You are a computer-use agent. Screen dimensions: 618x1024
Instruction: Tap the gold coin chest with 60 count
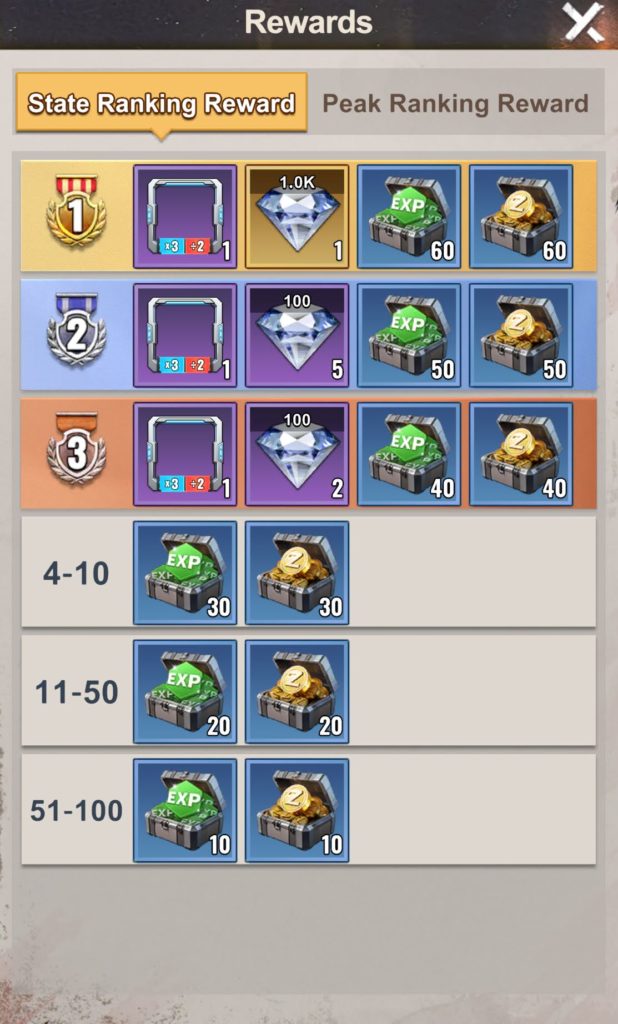pos(521,216)
